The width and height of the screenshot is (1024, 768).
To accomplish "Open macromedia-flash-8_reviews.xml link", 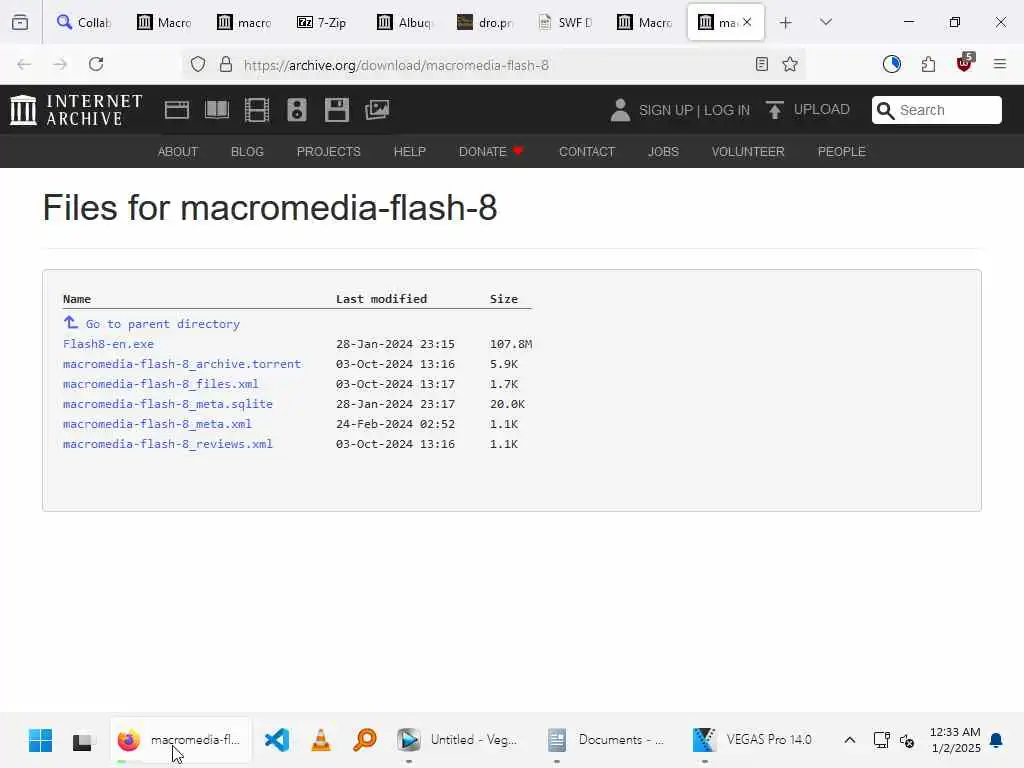I will click(x=168, y=444).
